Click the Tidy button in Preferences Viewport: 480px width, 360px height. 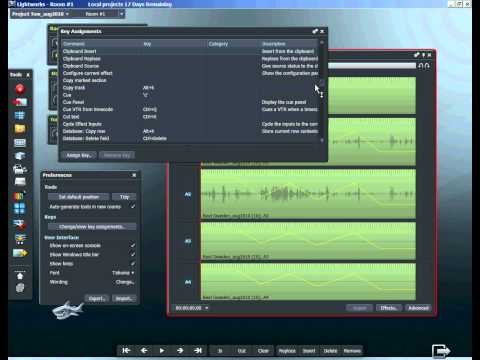pos(124,197)
